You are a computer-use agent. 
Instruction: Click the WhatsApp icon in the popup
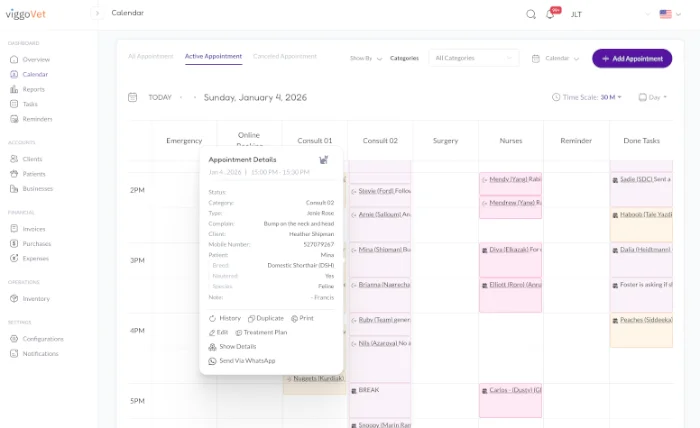(212, 361)
